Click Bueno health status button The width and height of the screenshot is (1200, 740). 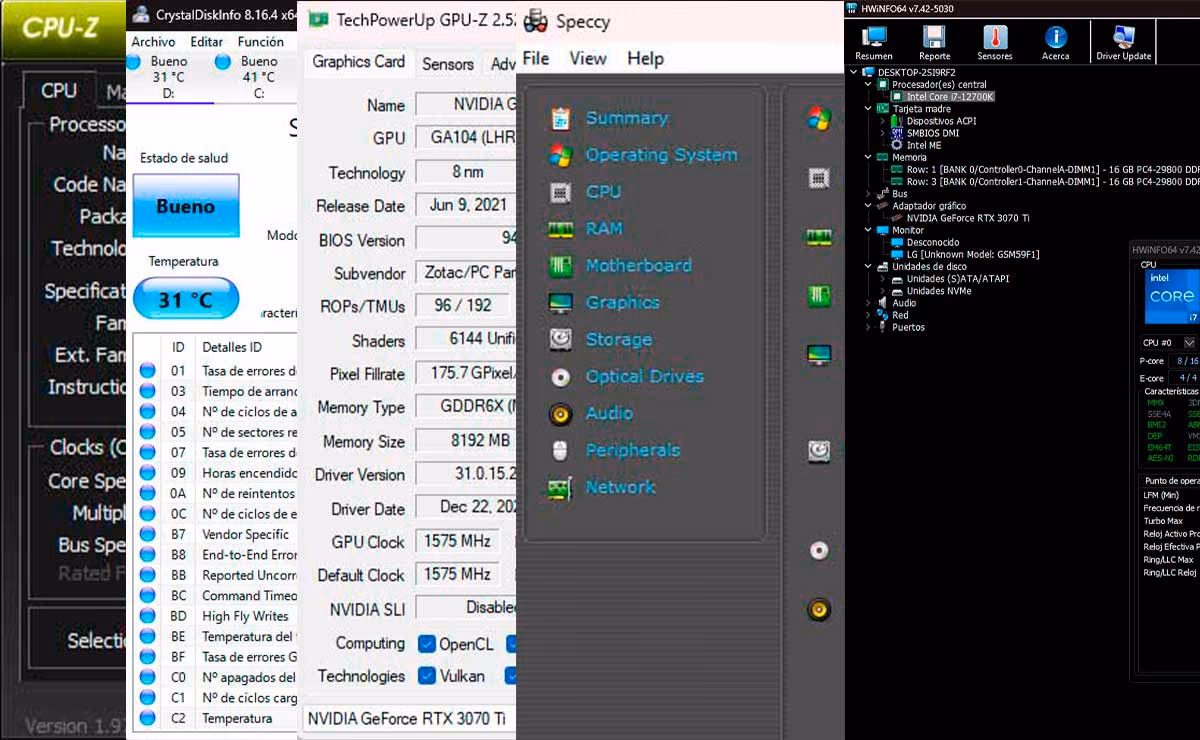tap(185, 206)
